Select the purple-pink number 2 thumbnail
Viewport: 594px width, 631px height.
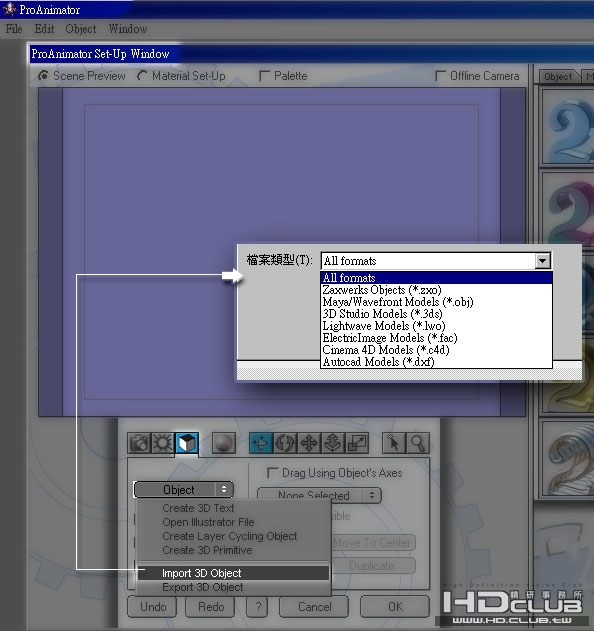pos(567,209)
